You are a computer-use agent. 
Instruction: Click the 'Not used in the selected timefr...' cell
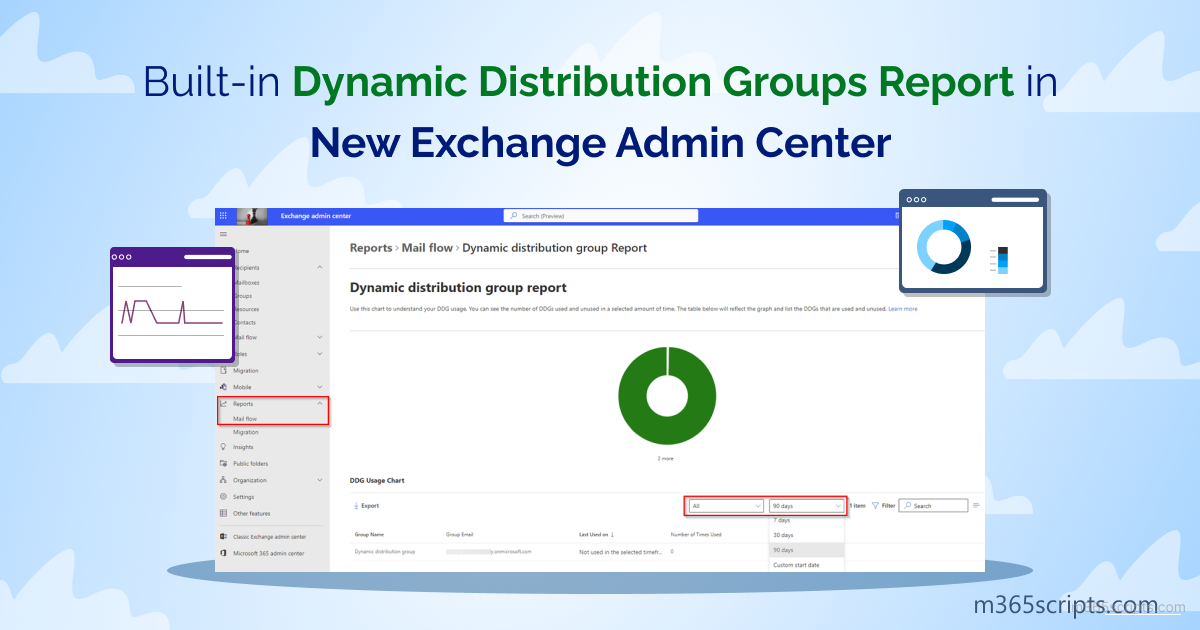tap(619, 551)
